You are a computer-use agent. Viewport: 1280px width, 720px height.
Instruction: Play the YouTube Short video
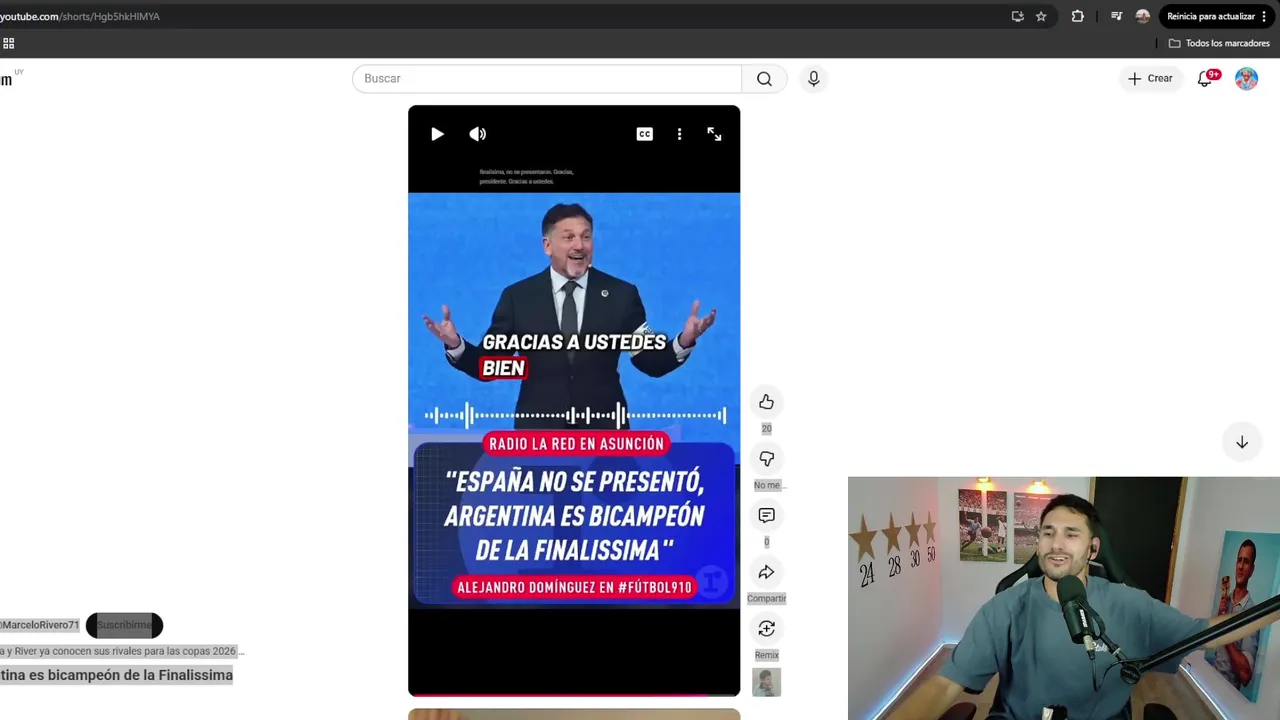437,134
